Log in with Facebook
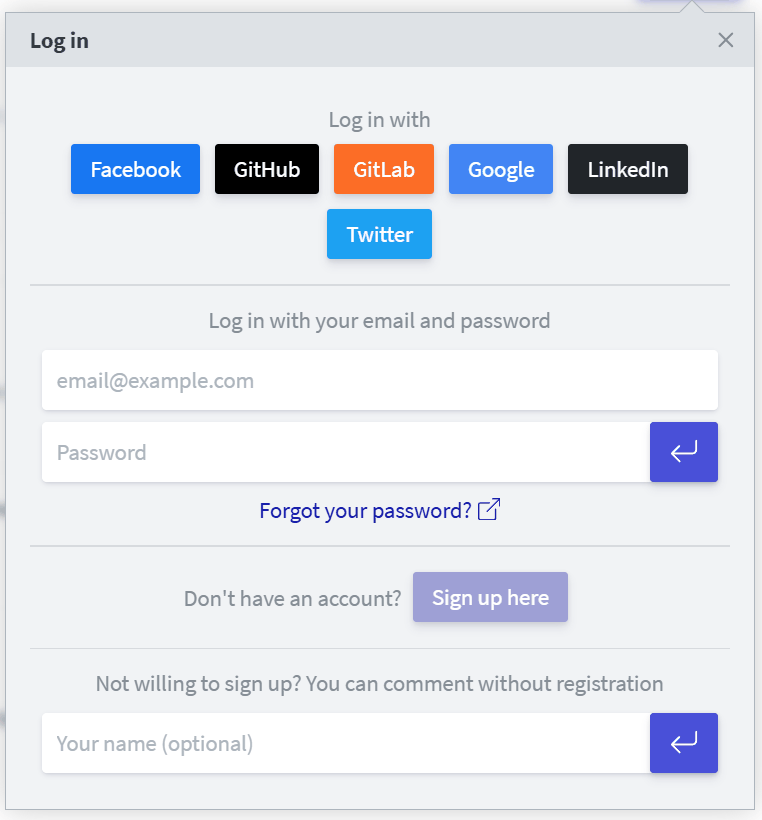The width and height of the screenshot is (762, 820). coord(135,169)
